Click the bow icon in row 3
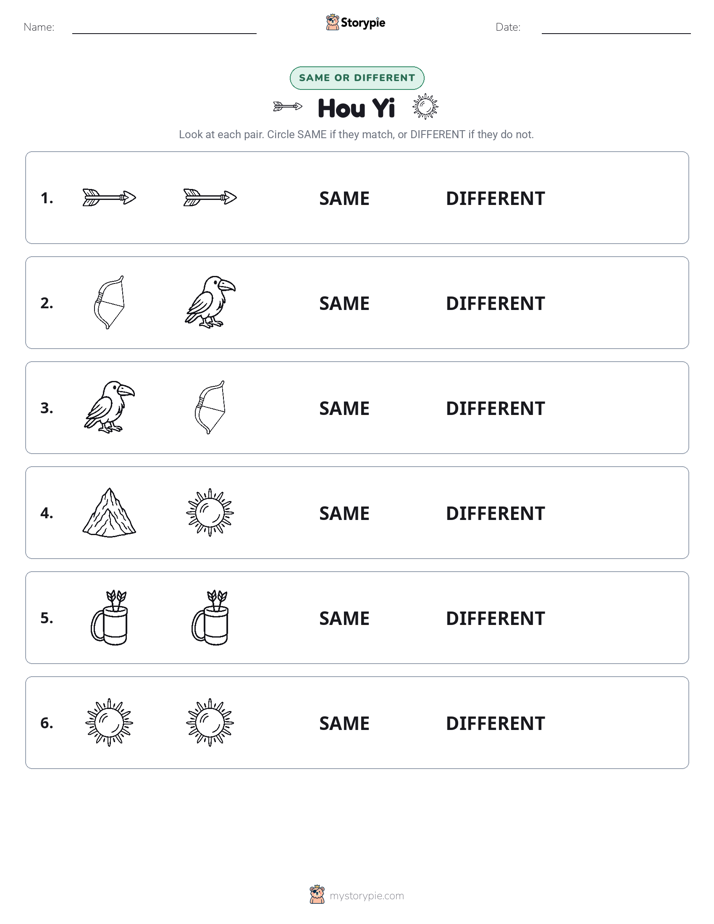This screenshot has width=714, height=924. [x=210, y=407]
